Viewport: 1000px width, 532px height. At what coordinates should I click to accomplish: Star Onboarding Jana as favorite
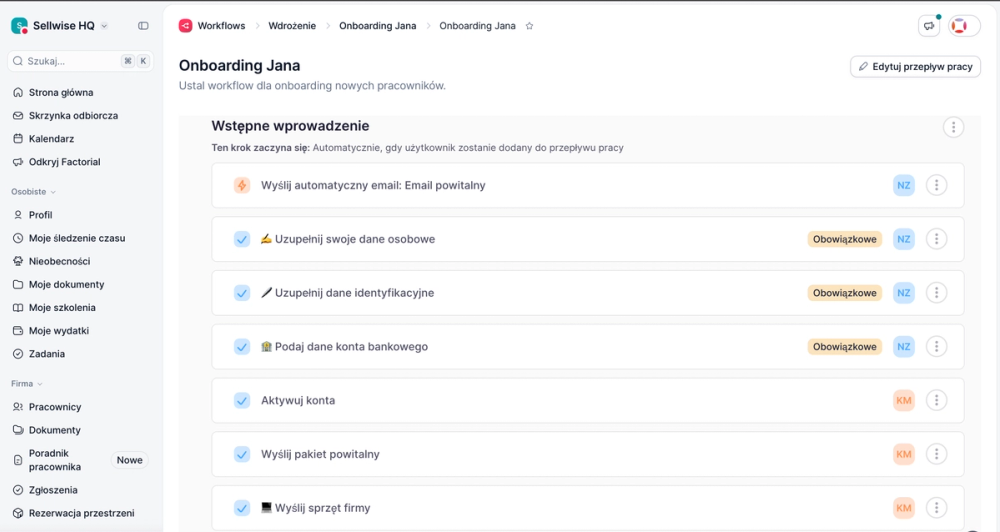point(529,26)
